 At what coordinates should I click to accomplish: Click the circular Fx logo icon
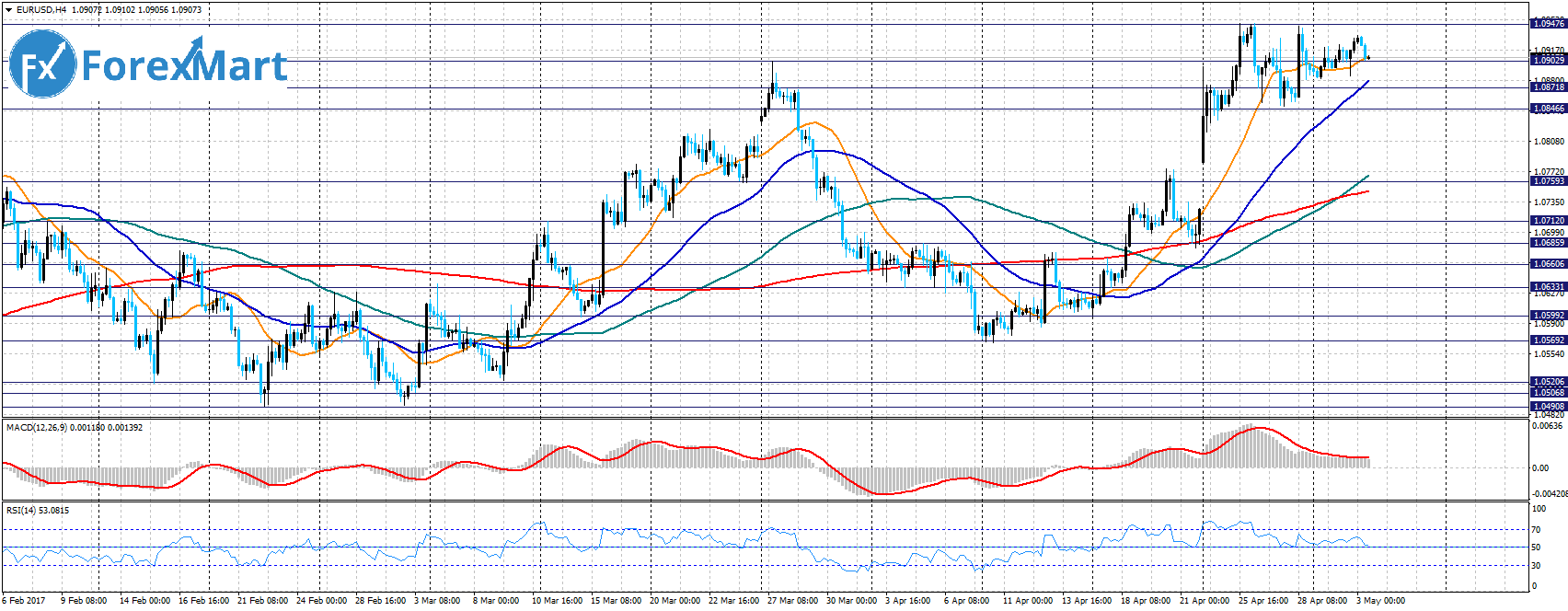click(x=42, y=64)
